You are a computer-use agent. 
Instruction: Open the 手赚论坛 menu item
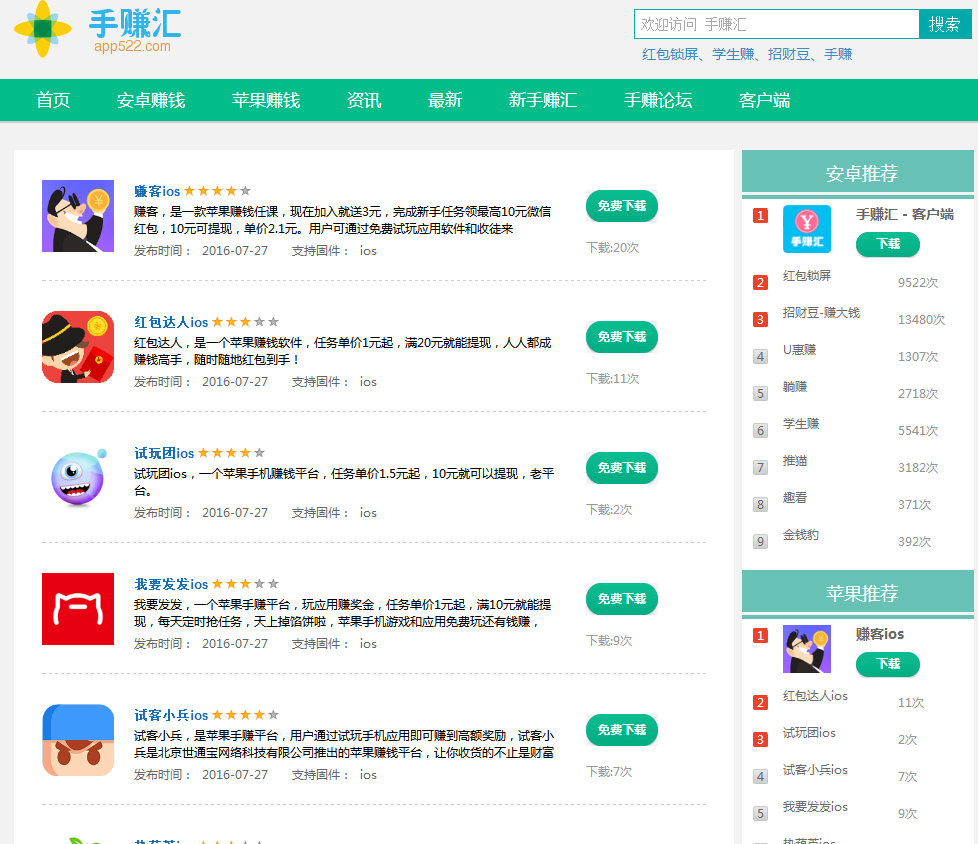click(x=658, y=100)
